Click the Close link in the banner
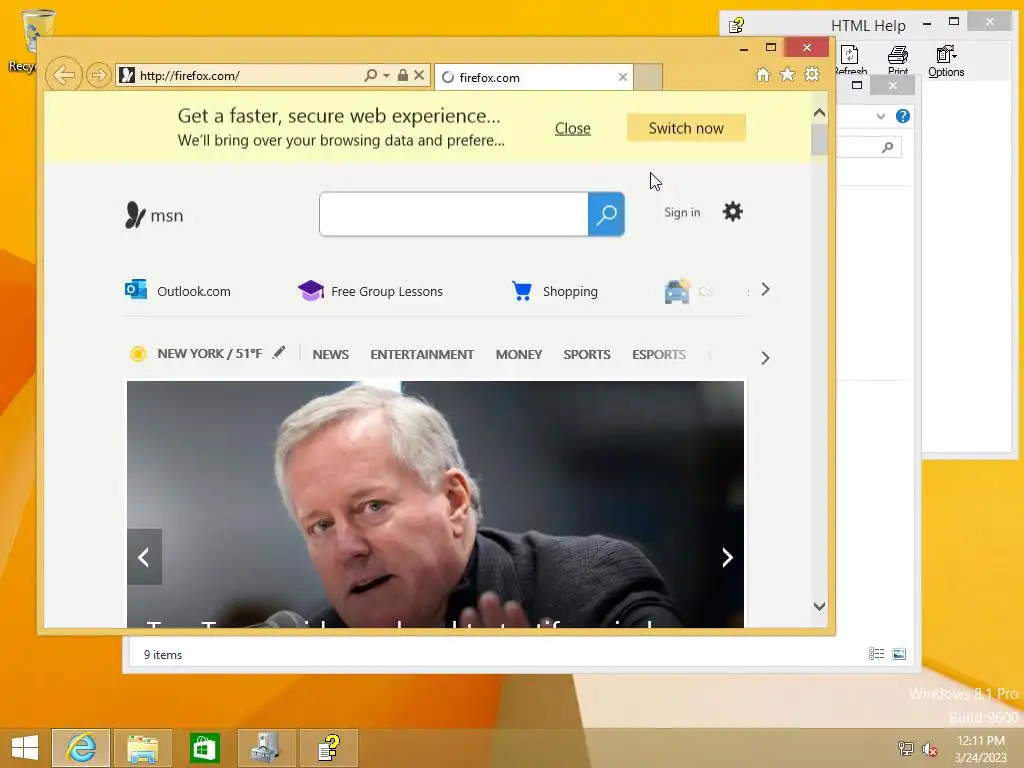 point(573,129)
